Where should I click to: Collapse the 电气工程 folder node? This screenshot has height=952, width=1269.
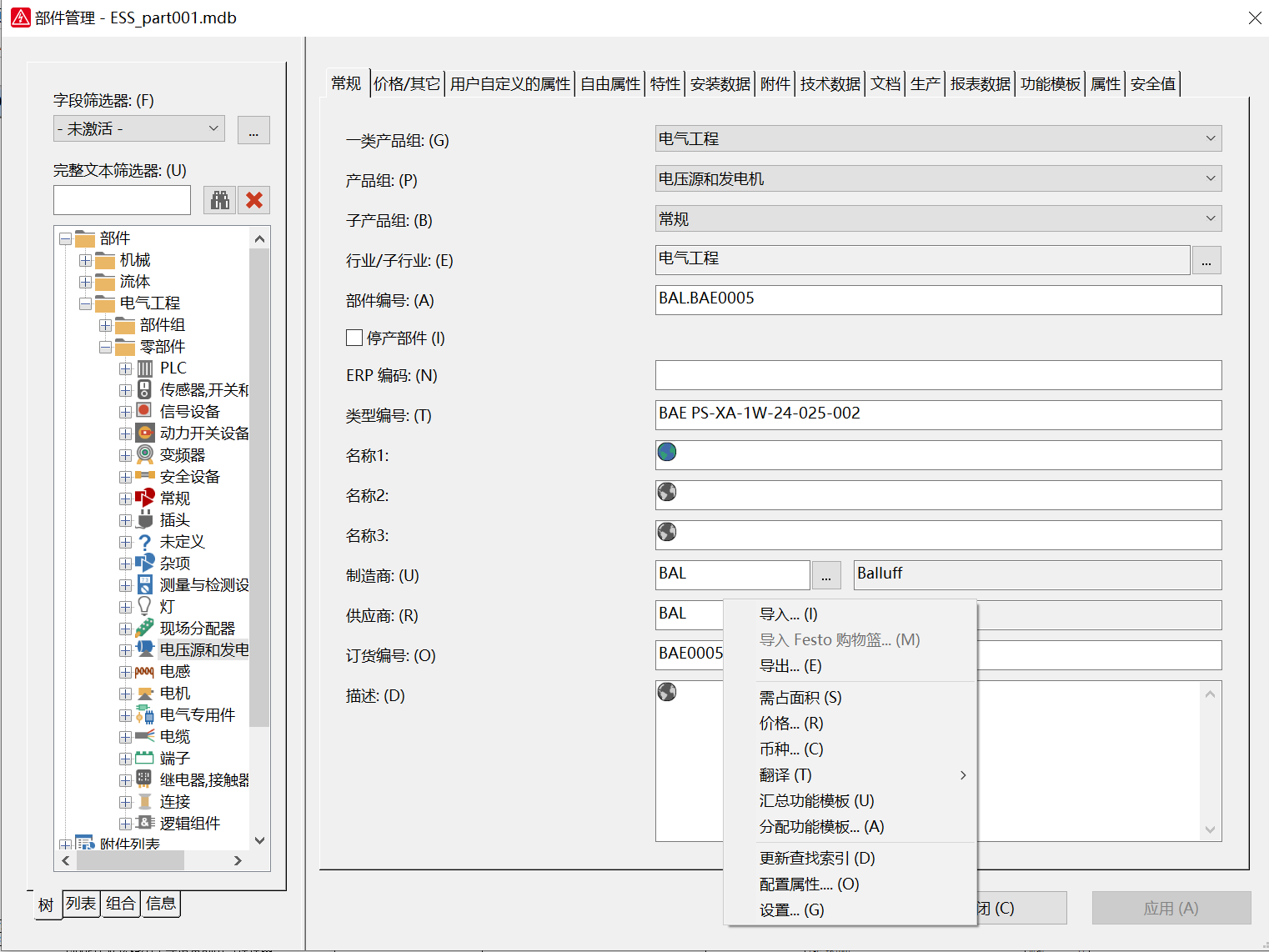click(x=85, y=304)
